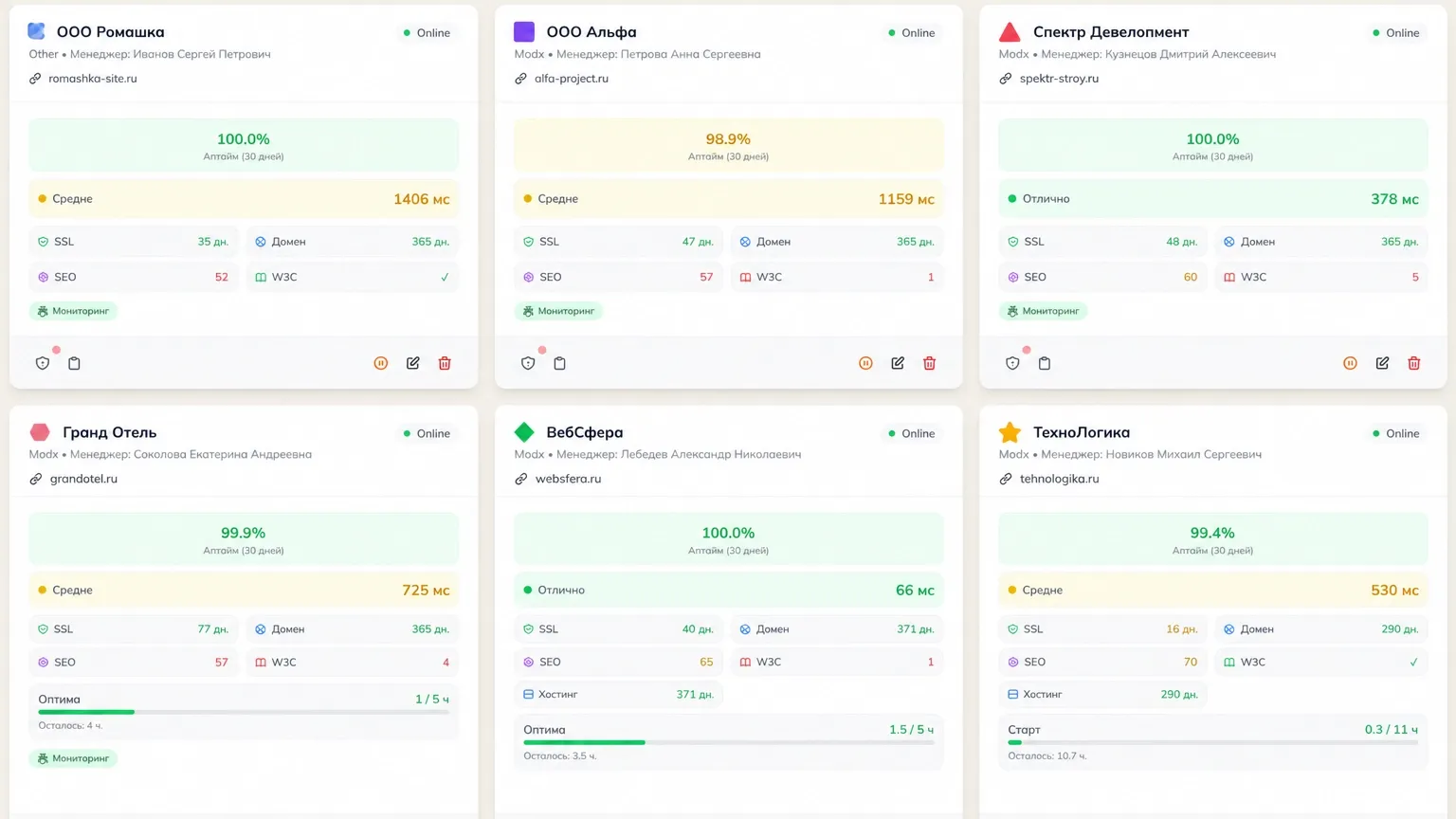Edit the ООО Ромашка site card

413,363
